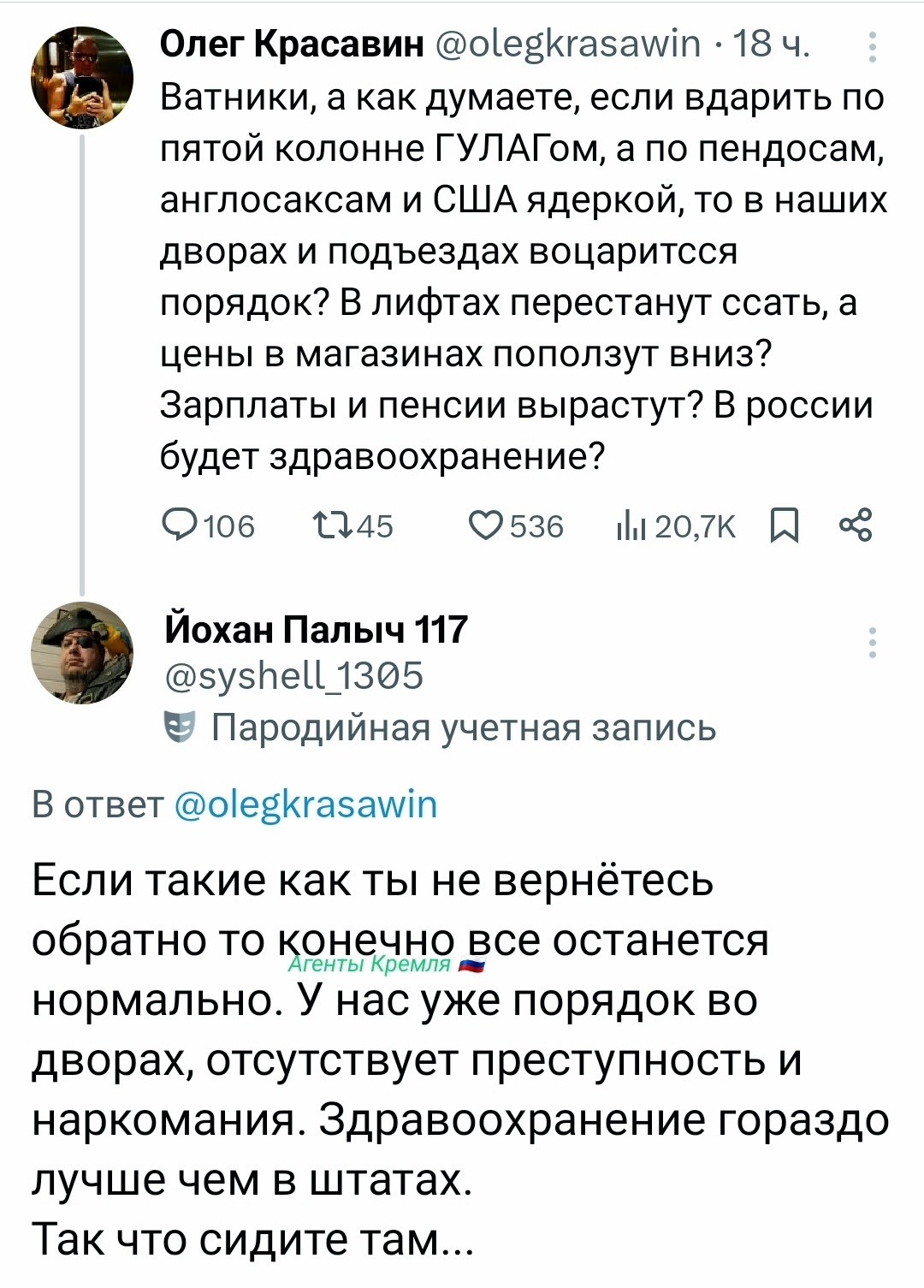Image resolution: width=924 pixels, height=1288 pixels.
Task: Open Oleg's tweet starting with Ватники
Action: [x=522, y=276]
